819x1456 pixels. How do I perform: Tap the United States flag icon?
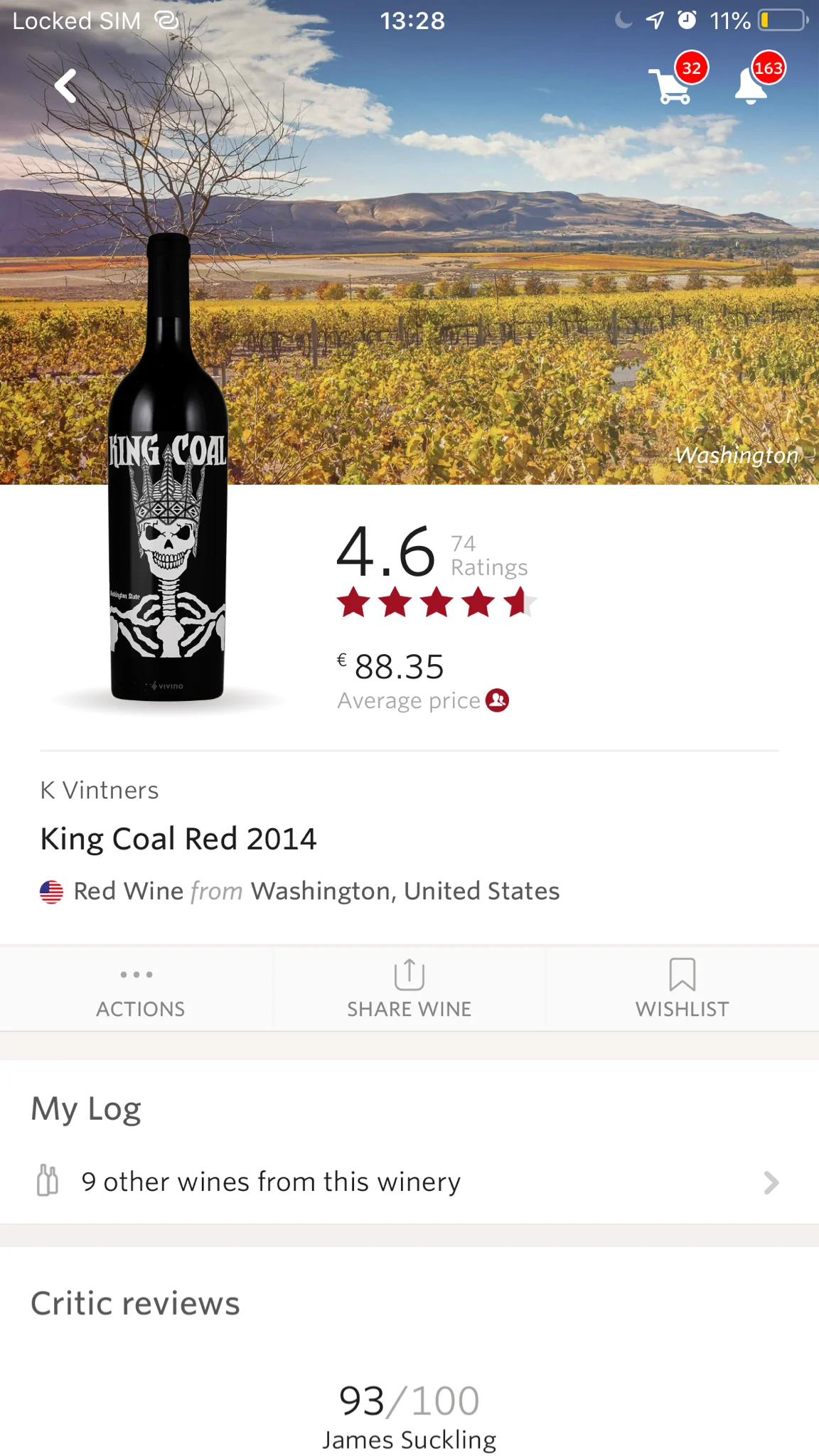[51, 892]
